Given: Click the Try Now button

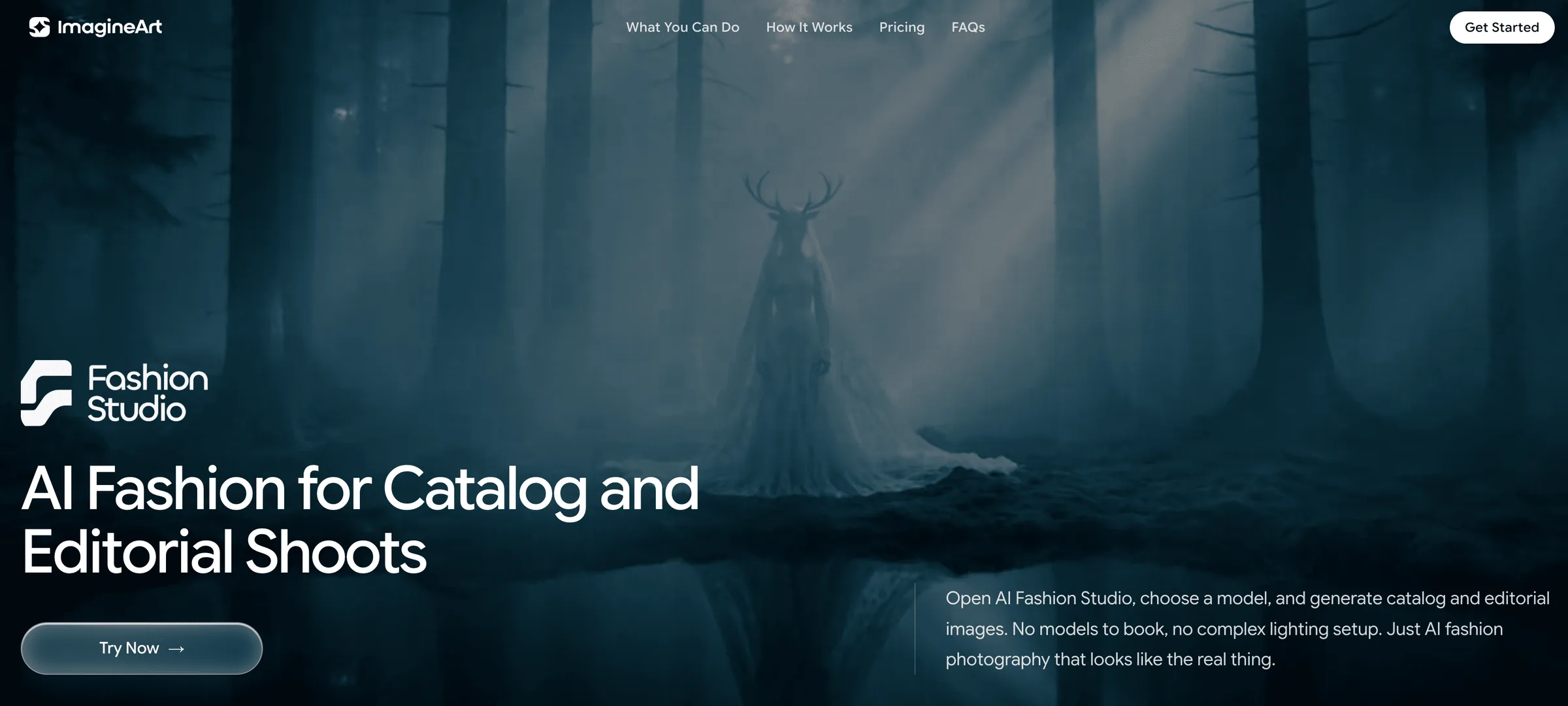Looking at the screenshot, I should [x=142, y=648].
